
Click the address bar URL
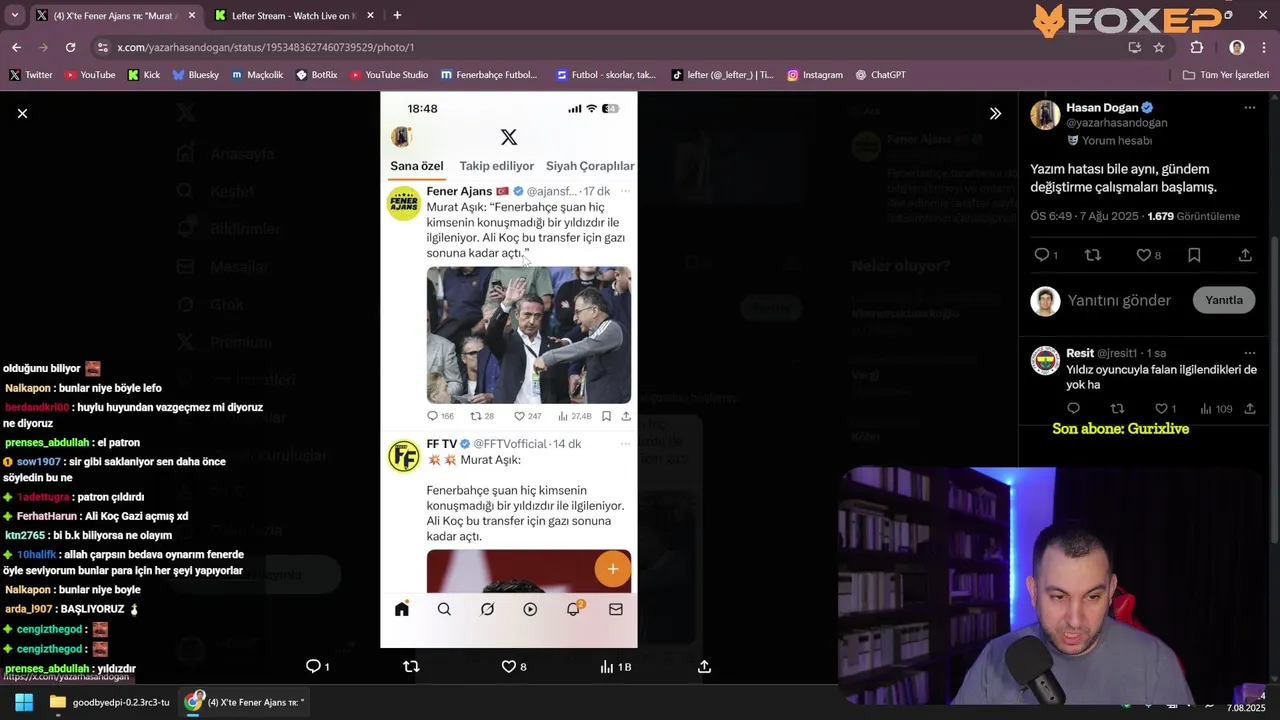[x=265, y=47]
